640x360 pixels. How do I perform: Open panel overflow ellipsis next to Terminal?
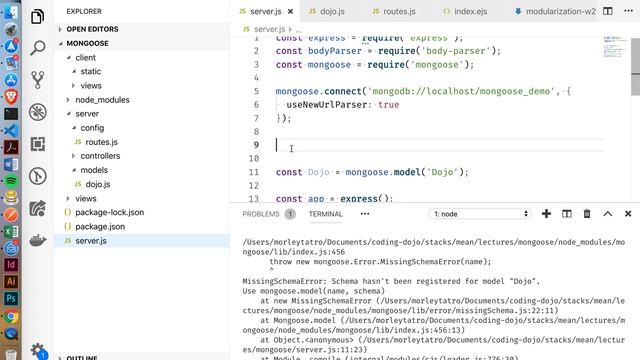pyautogui.click(x=365, y=213)
